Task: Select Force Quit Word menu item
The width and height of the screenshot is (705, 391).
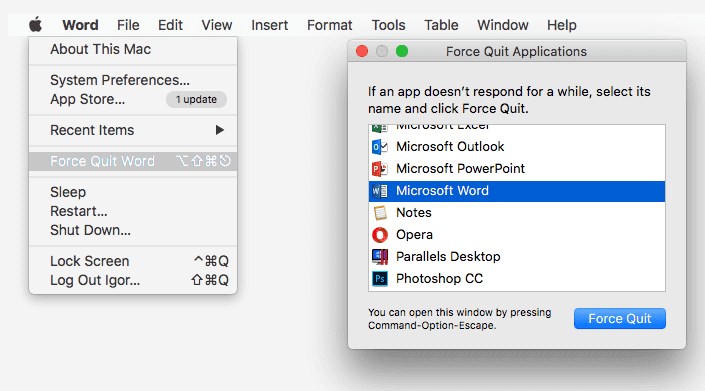Action: coord(133,161)
